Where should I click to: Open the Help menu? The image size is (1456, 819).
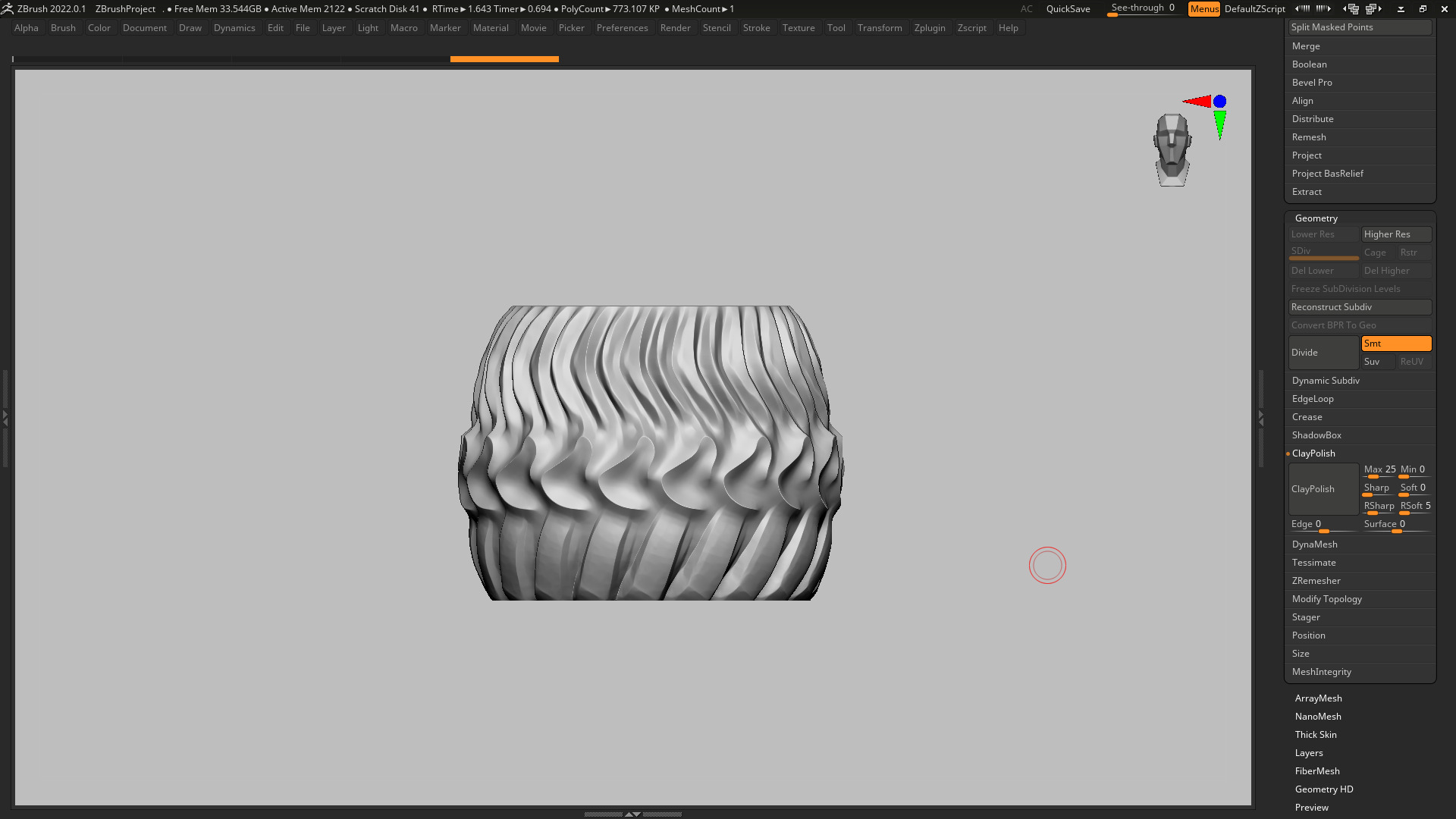1008,28
